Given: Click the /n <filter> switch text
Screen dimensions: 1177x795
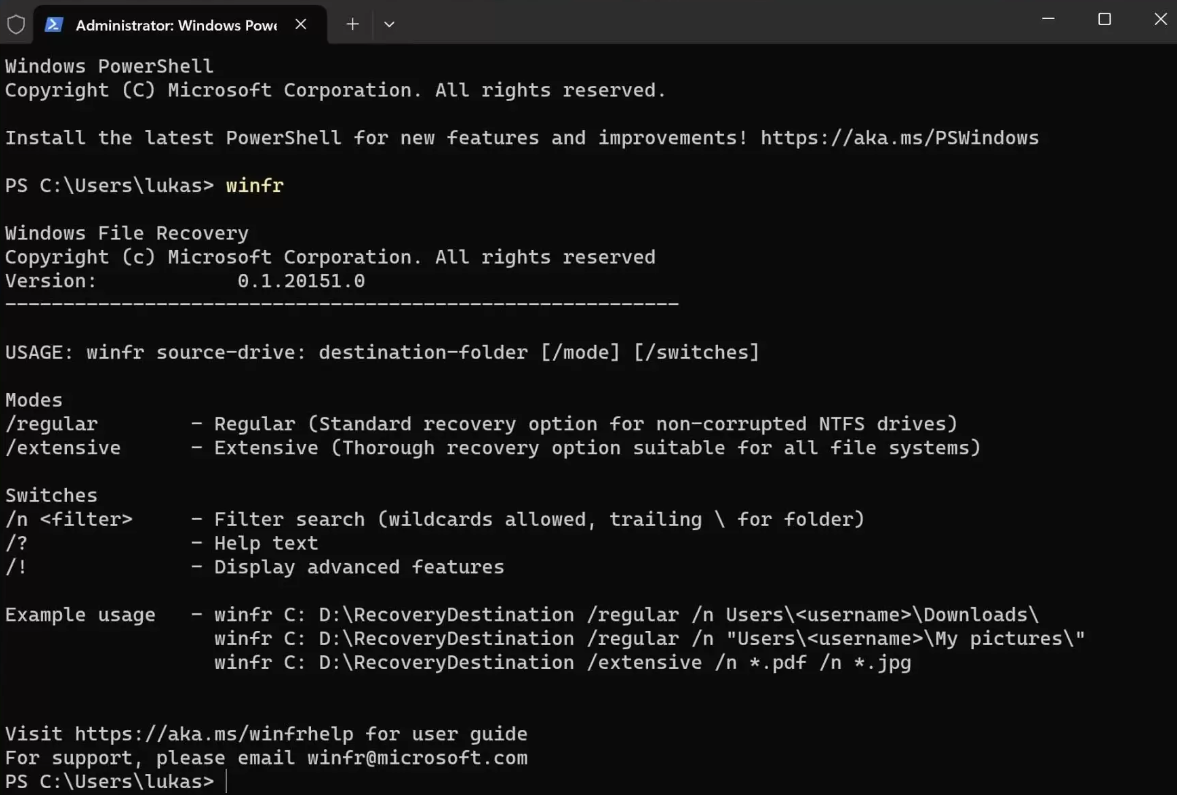Looking at the screenshot, I should pos(69,520).
